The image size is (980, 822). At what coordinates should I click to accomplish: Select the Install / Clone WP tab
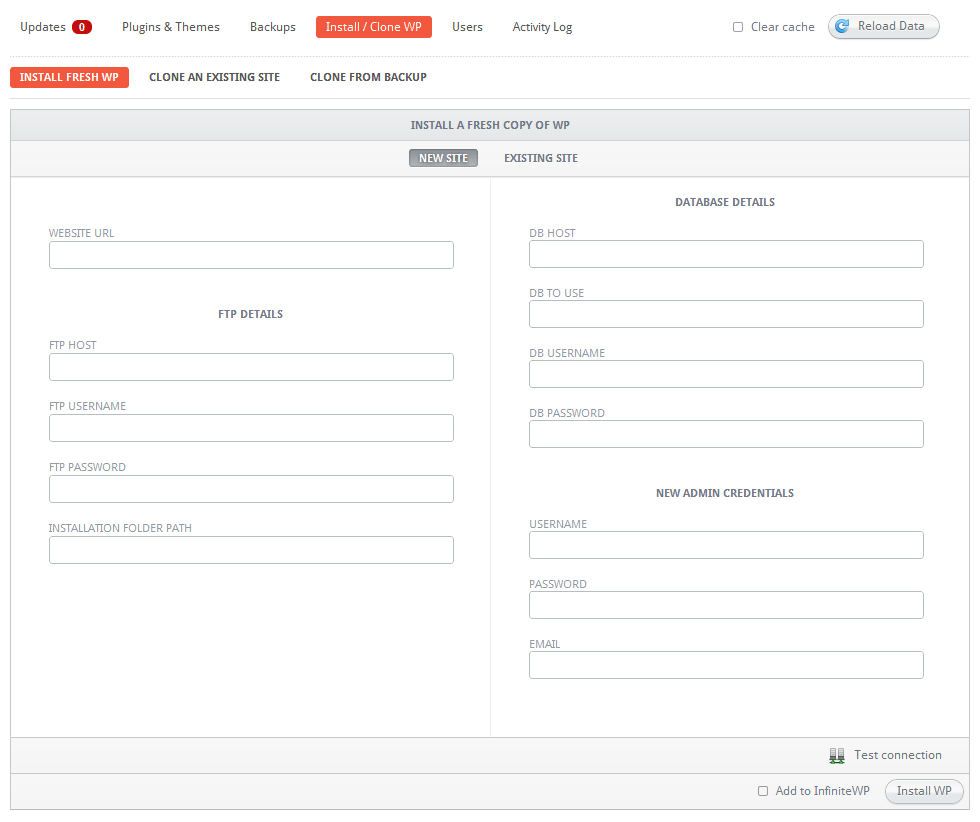click(374, 27)
